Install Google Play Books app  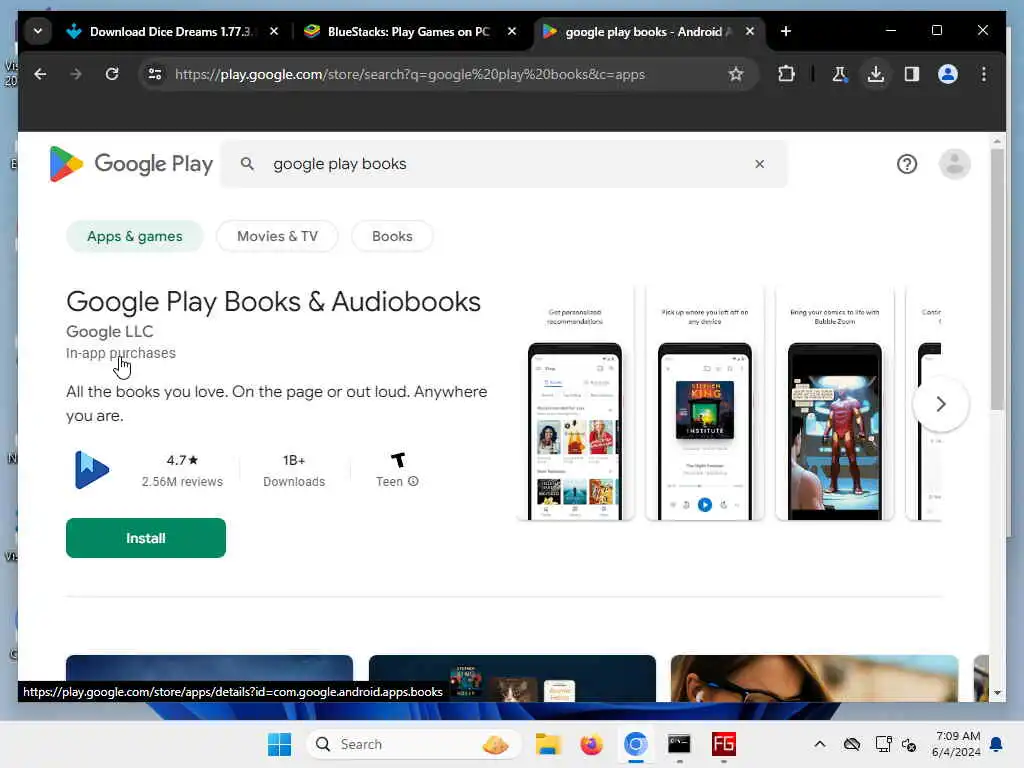tap(146, 538)
